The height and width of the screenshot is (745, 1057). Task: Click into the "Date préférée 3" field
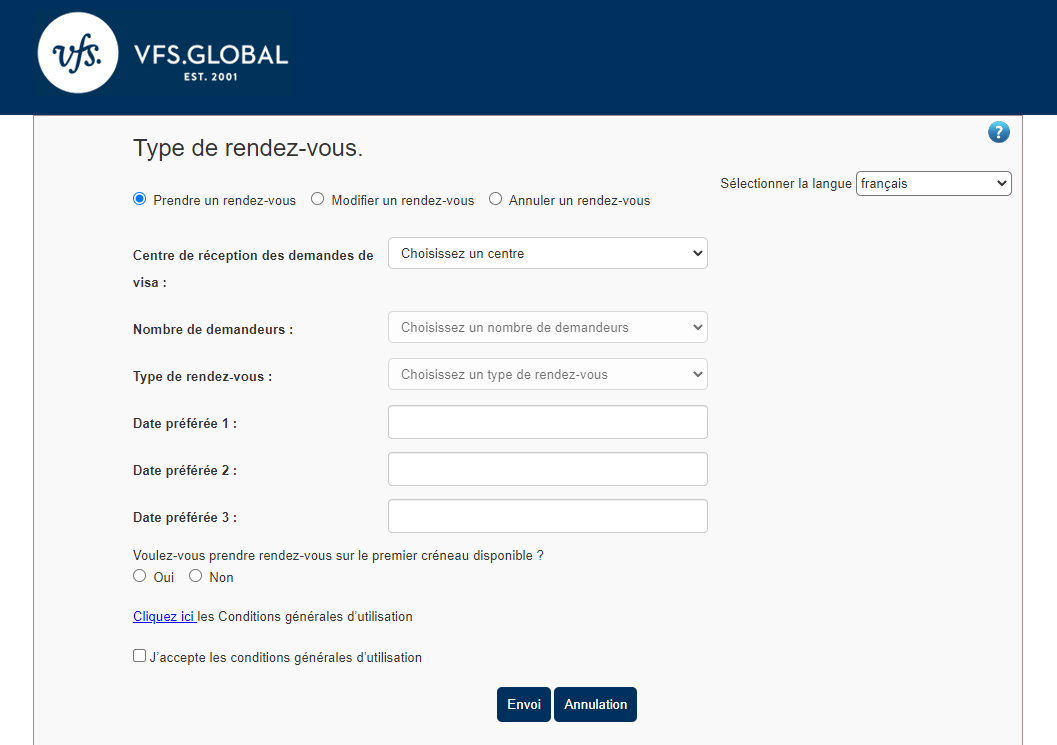pyautogui.click(x=547, y=516)
